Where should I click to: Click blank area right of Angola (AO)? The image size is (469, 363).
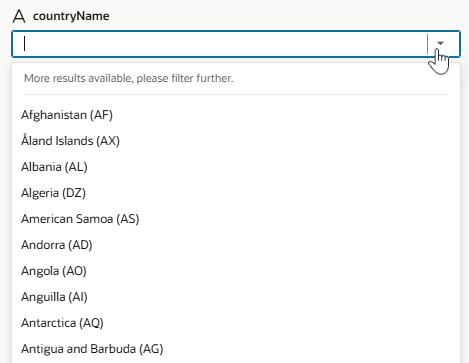coord(273,271)
